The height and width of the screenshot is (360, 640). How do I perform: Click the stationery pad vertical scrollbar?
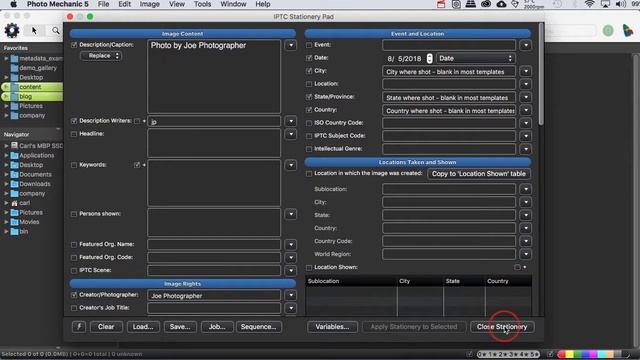[x=541, y=73]
